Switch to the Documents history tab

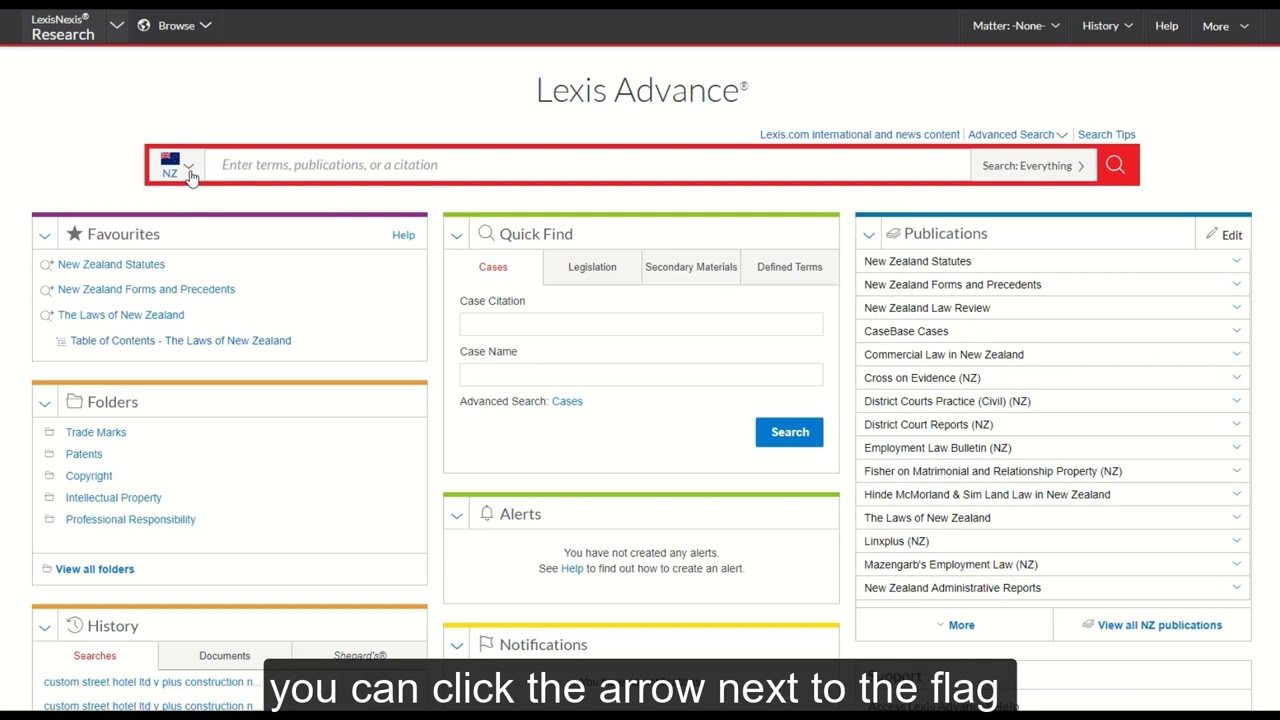(224, 656)
